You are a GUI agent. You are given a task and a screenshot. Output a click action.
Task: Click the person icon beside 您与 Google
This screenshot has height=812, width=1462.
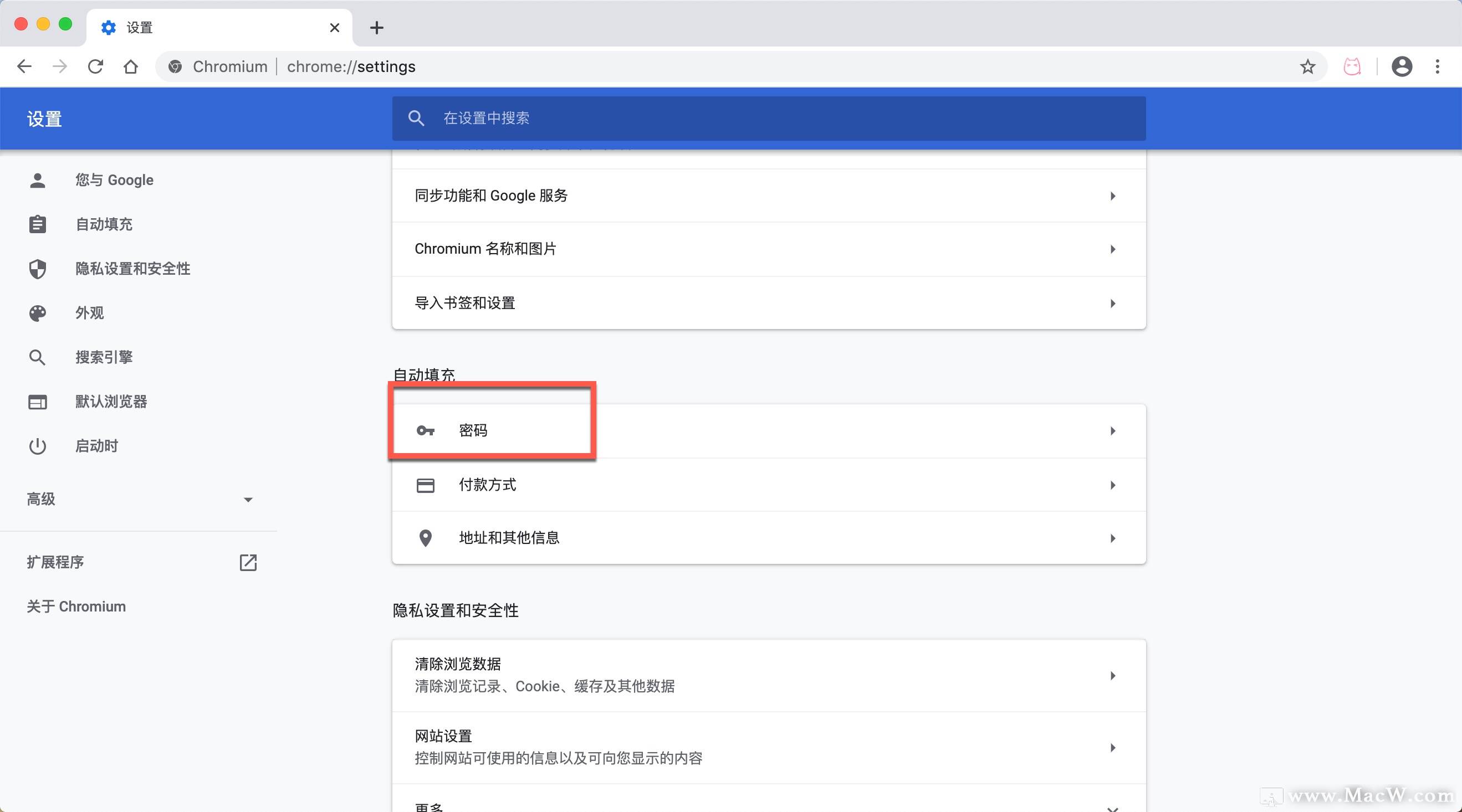(38, 181)
